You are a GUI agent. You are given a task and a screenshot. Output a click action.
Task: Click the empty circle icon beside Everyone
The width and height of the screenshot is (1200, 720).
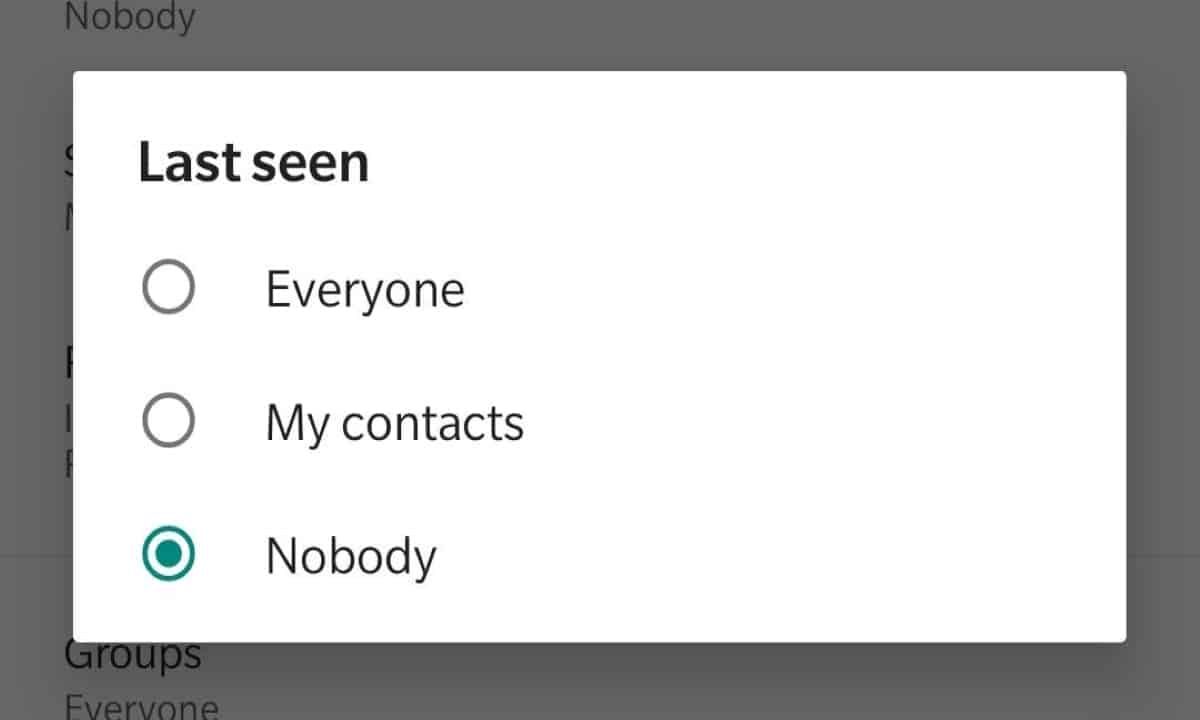tap(168, 290)
